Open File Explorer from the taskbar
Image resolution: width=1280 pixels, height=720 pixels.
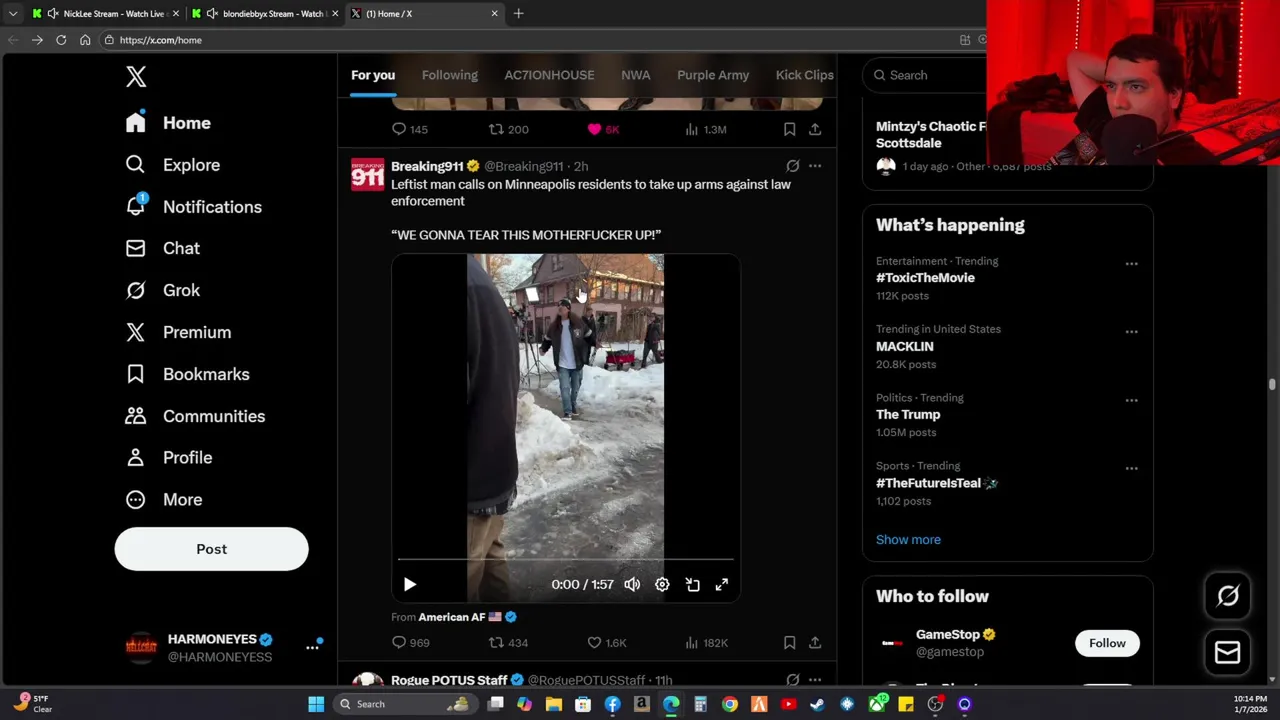tap(553, 704)
